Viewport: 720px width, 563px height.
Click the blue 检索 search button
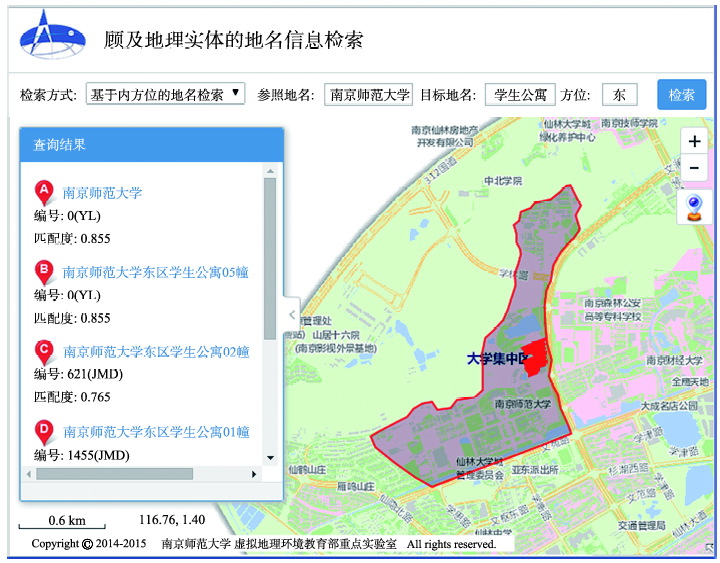681,95
